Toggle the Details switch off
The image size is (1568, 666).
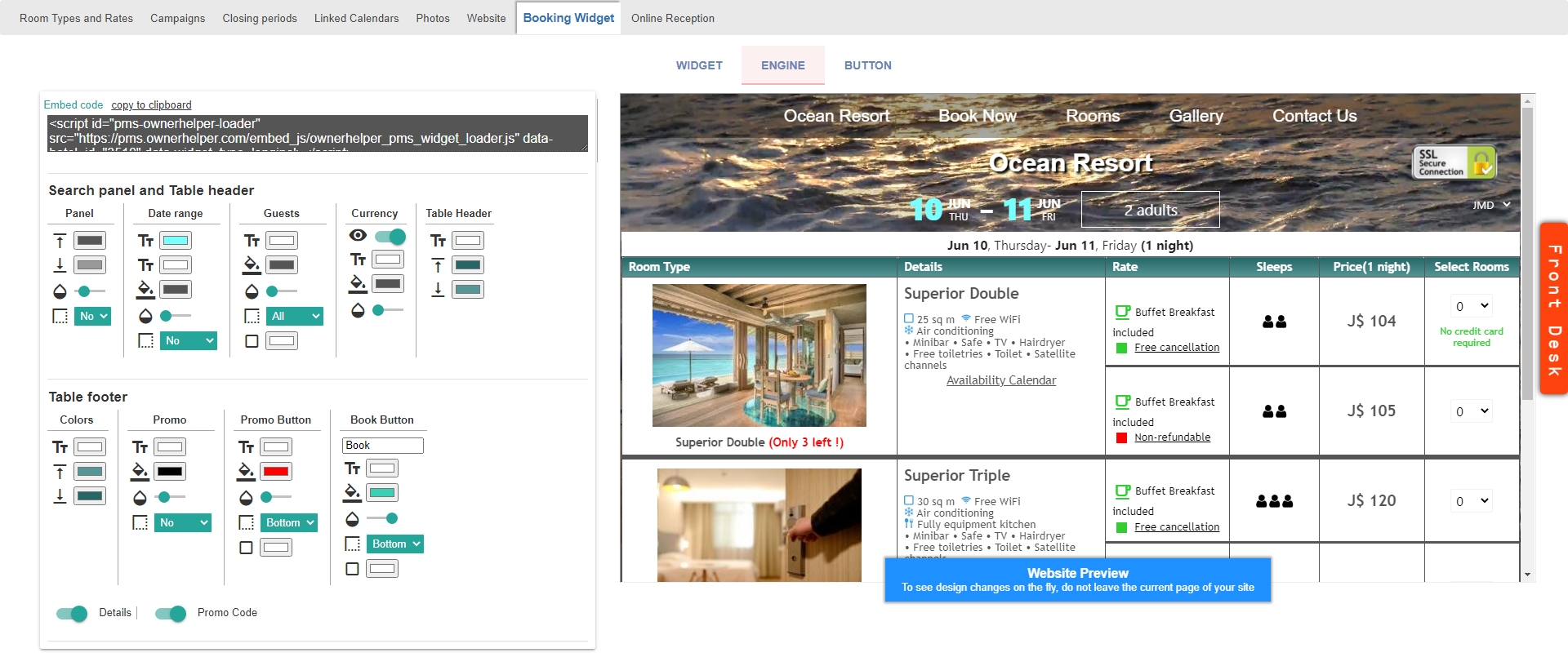(72, 614)
